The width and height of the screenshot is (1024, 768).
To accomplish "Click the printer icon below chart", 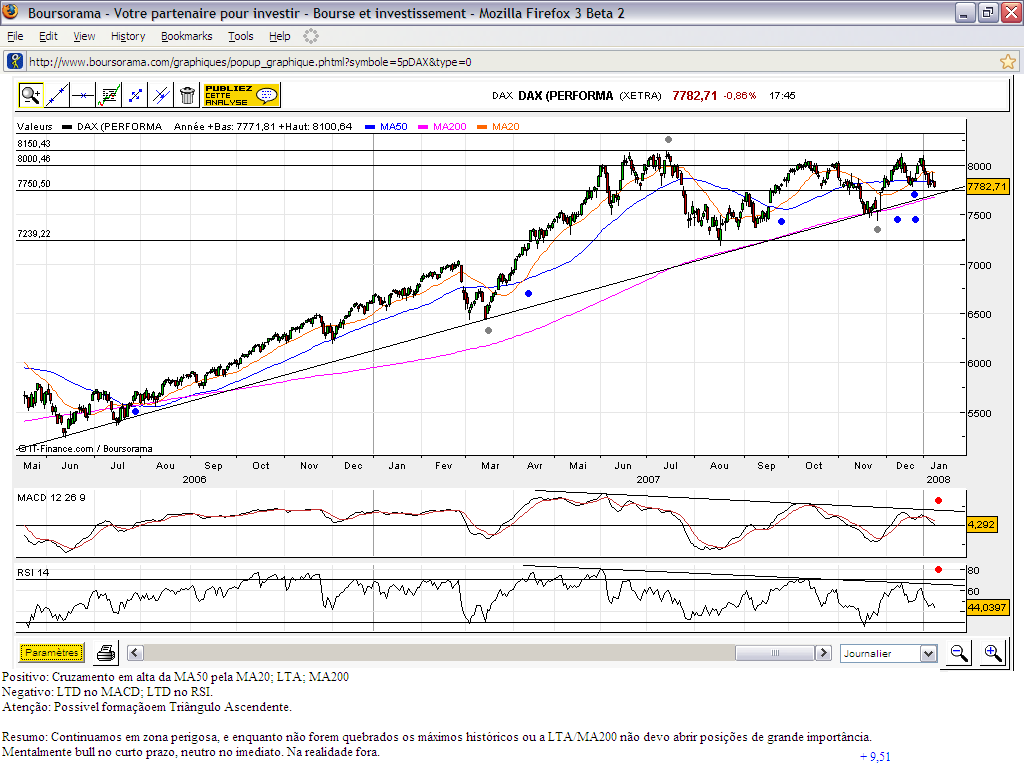I will pos(106,652).
